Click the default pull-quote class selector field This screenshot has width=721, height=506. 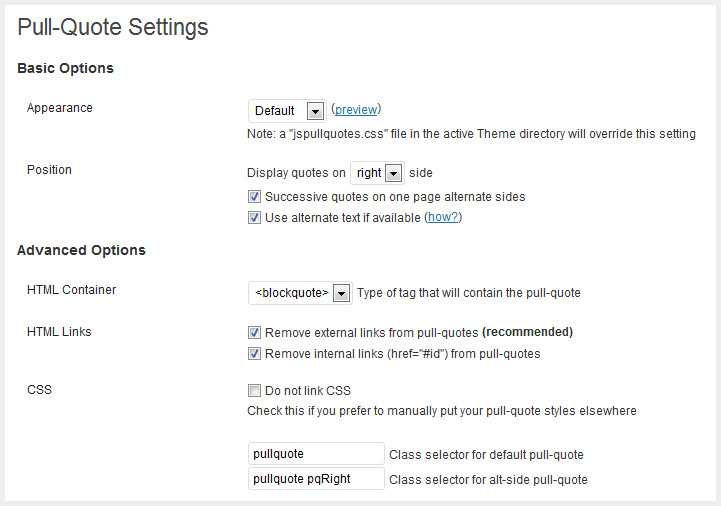pos(316,454)
